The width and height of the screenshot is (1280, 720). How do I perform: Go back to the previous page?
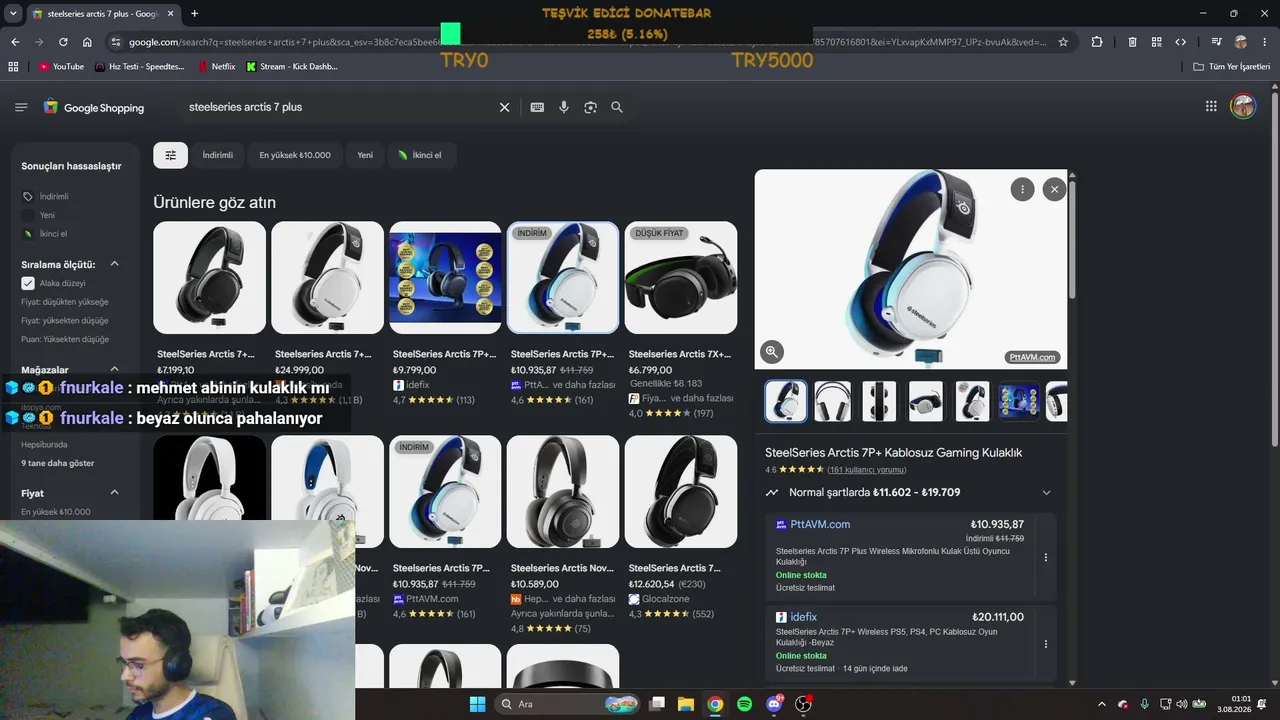(15, 42)
